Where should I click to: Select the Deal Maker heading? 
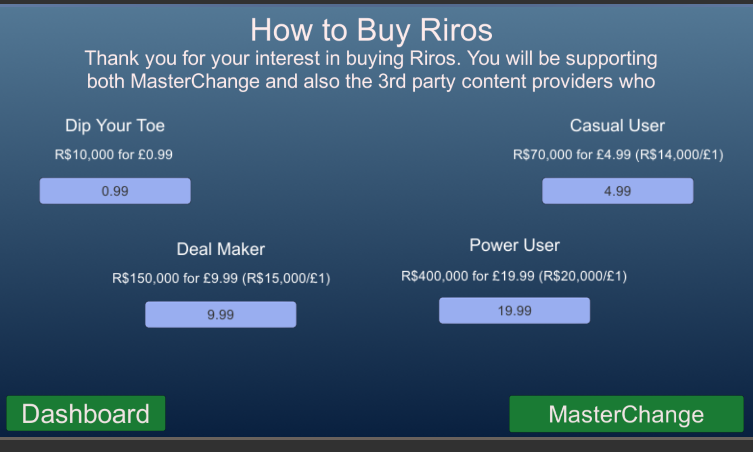[221, 249]
